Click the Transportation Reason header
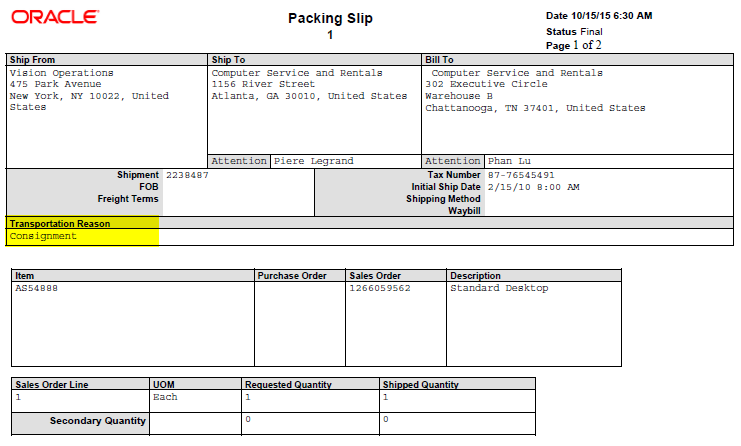The image size is (741, 446). (x=60, y=224)
